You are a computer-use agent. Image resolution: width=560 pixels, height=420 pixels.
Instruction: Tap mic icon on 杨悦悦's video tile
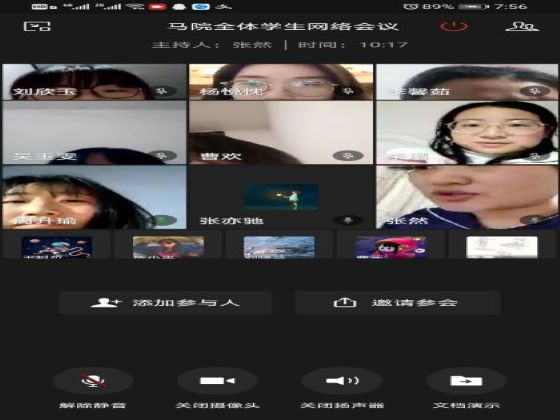(348, 91)
